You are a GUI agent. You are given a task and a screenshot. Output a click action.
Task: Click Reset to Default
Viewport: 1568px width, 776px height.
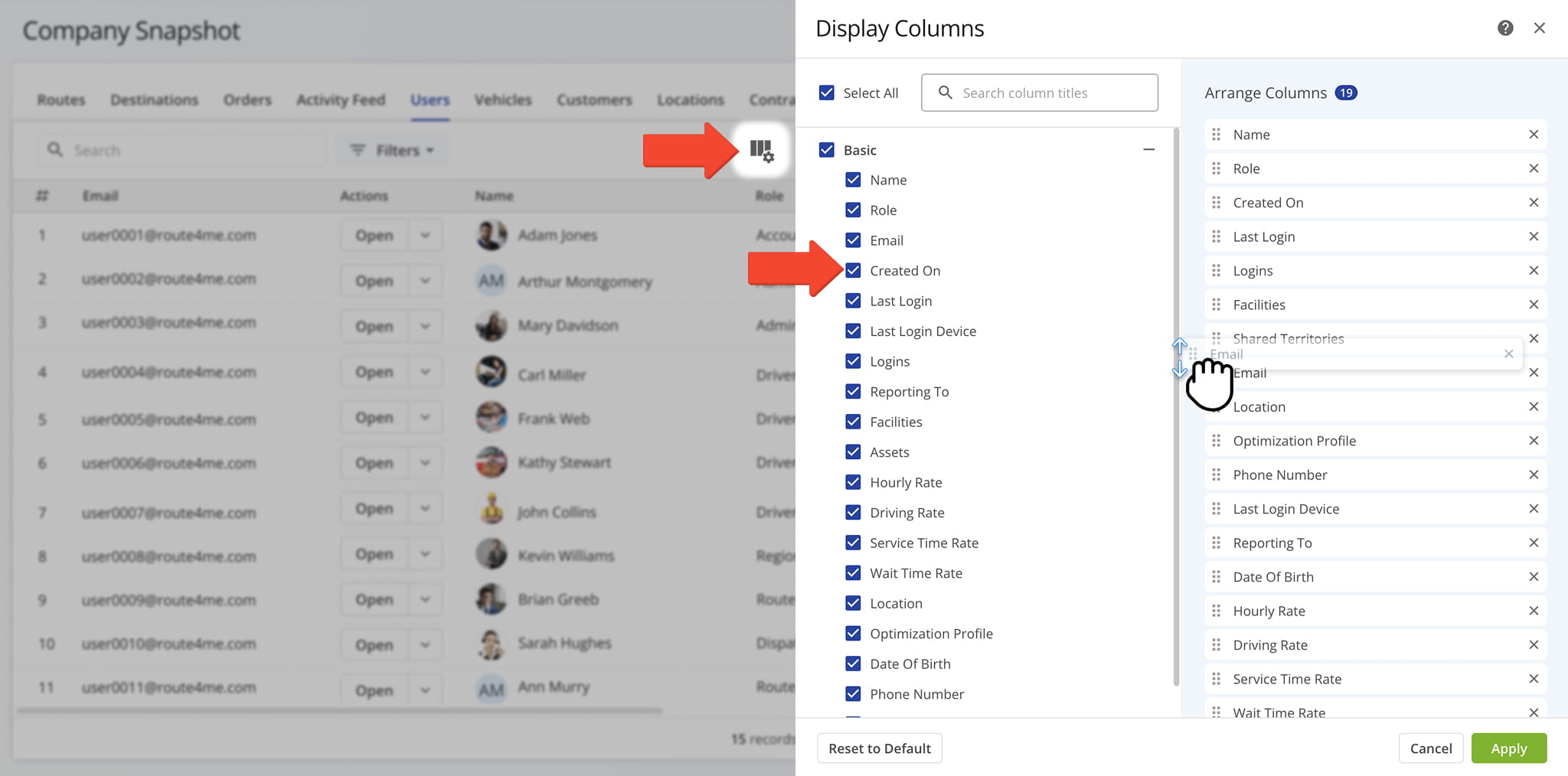[880, 748]
